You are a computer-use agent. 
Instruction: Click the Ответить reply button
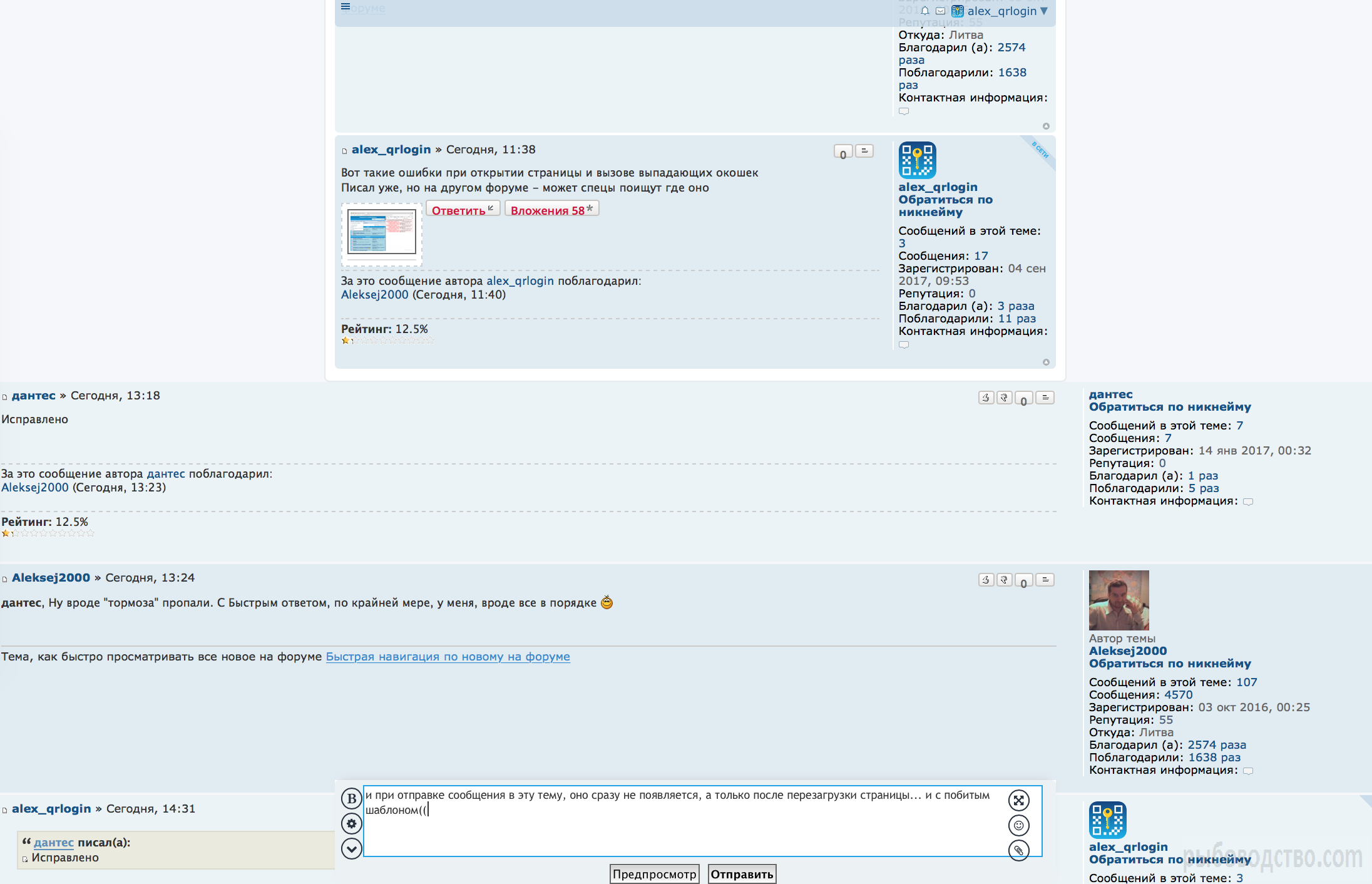click(x=463, y=210)
